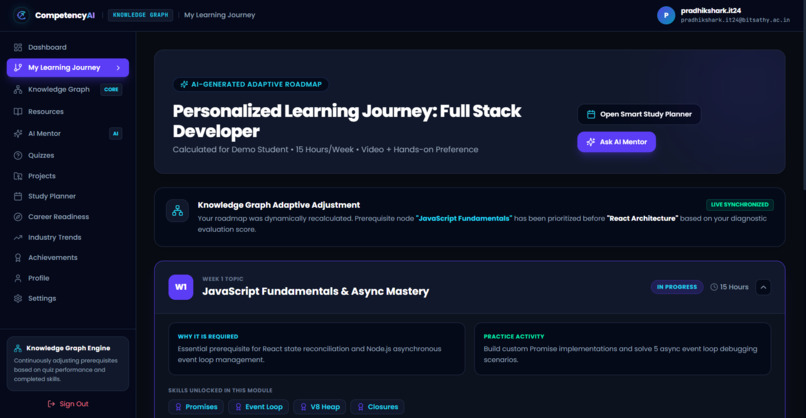Click the user avatar P icon
This screenshot has width=806, height=418.
(x=666, y=15)
